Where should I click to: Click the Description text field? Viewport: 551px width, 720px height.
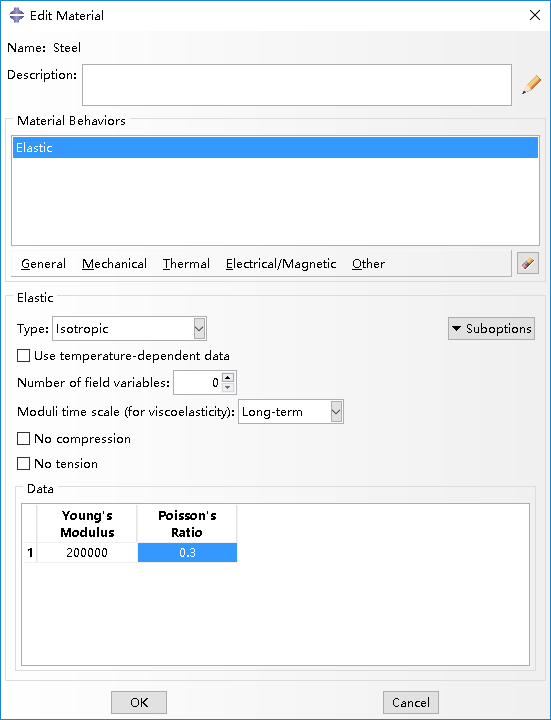[297, 85]
